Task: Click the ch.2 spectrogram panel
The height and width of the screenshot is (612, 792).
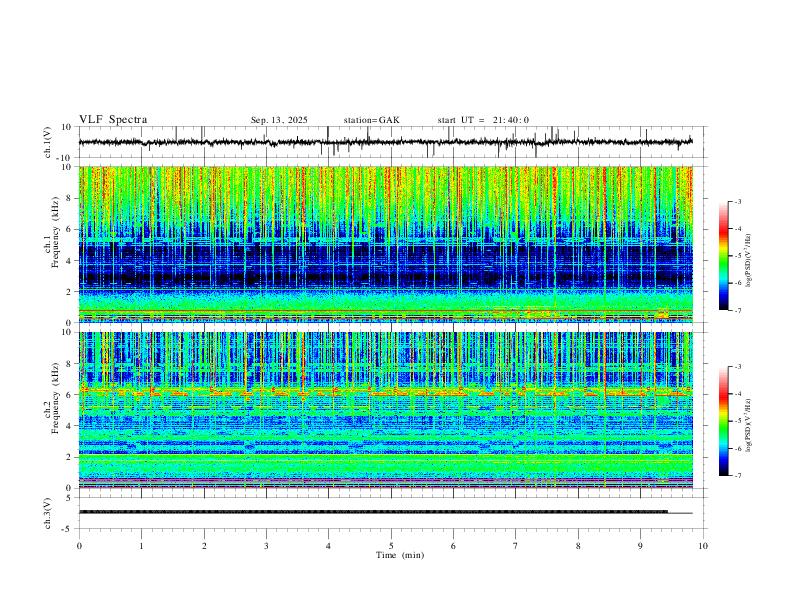Action: point(386,410)
